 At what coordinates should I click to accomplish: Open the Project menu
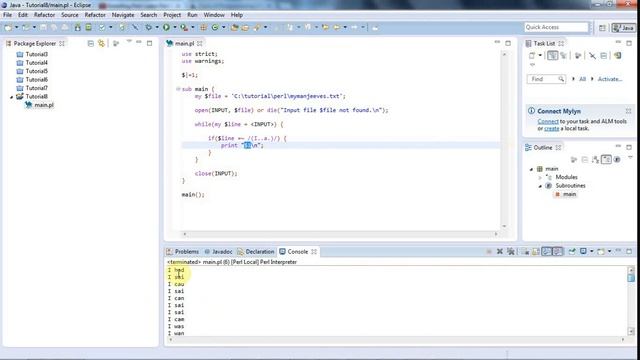tap(172, 15)
